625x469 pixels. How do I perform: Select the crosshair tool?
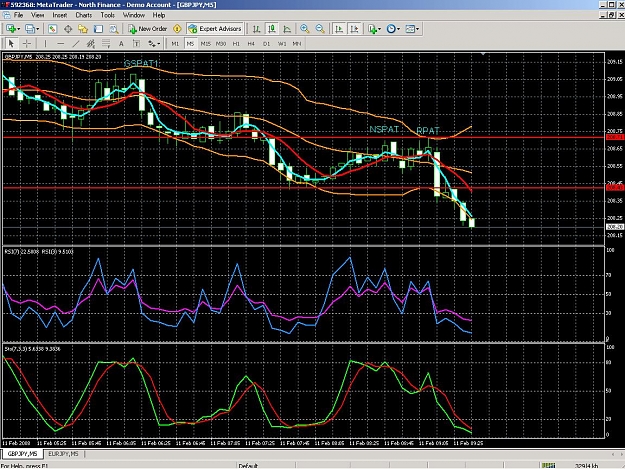[27, 43]
